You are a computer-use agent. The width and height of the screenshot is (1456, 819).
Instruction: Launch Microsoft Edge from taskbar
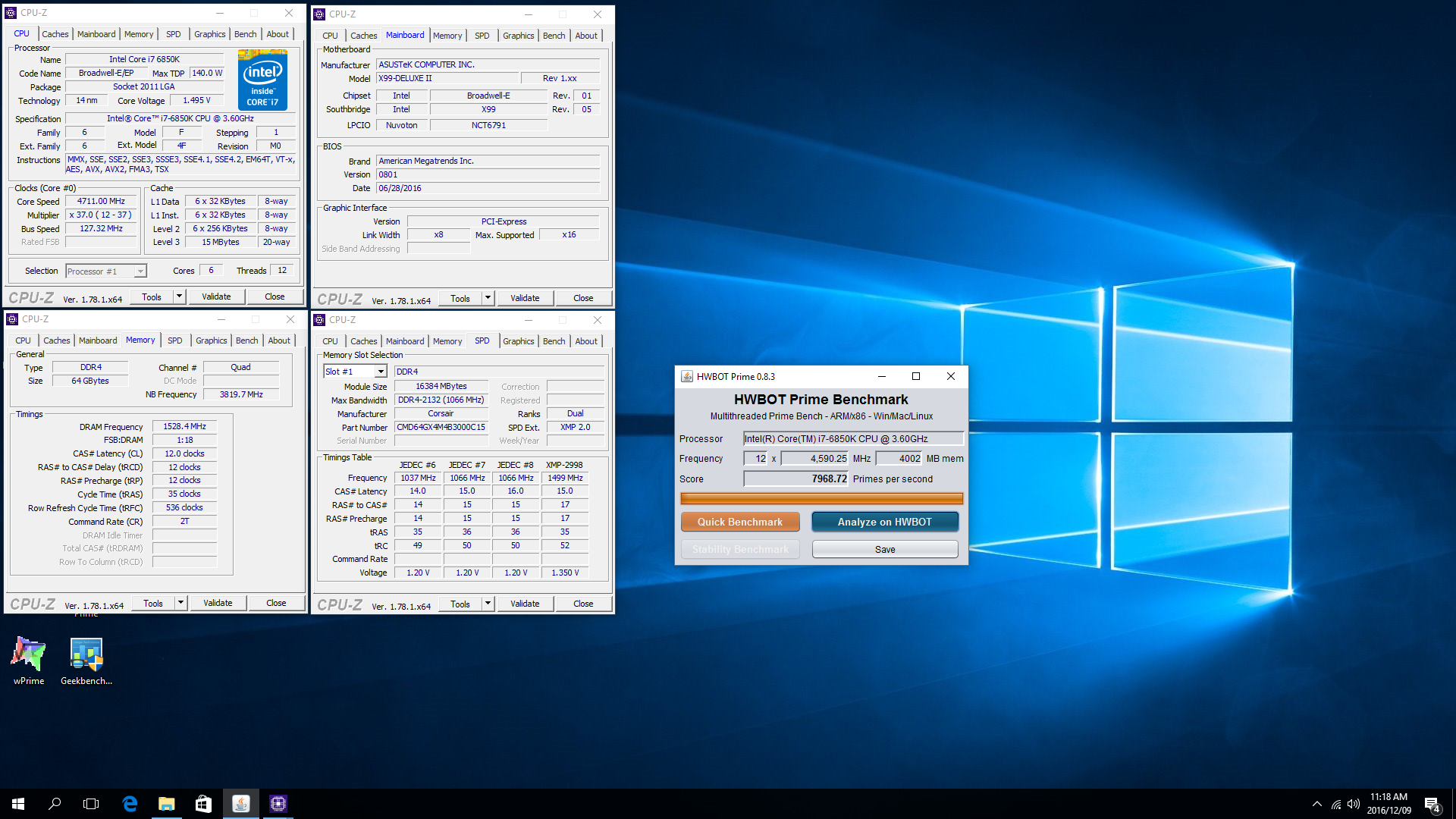pos(130,804)
